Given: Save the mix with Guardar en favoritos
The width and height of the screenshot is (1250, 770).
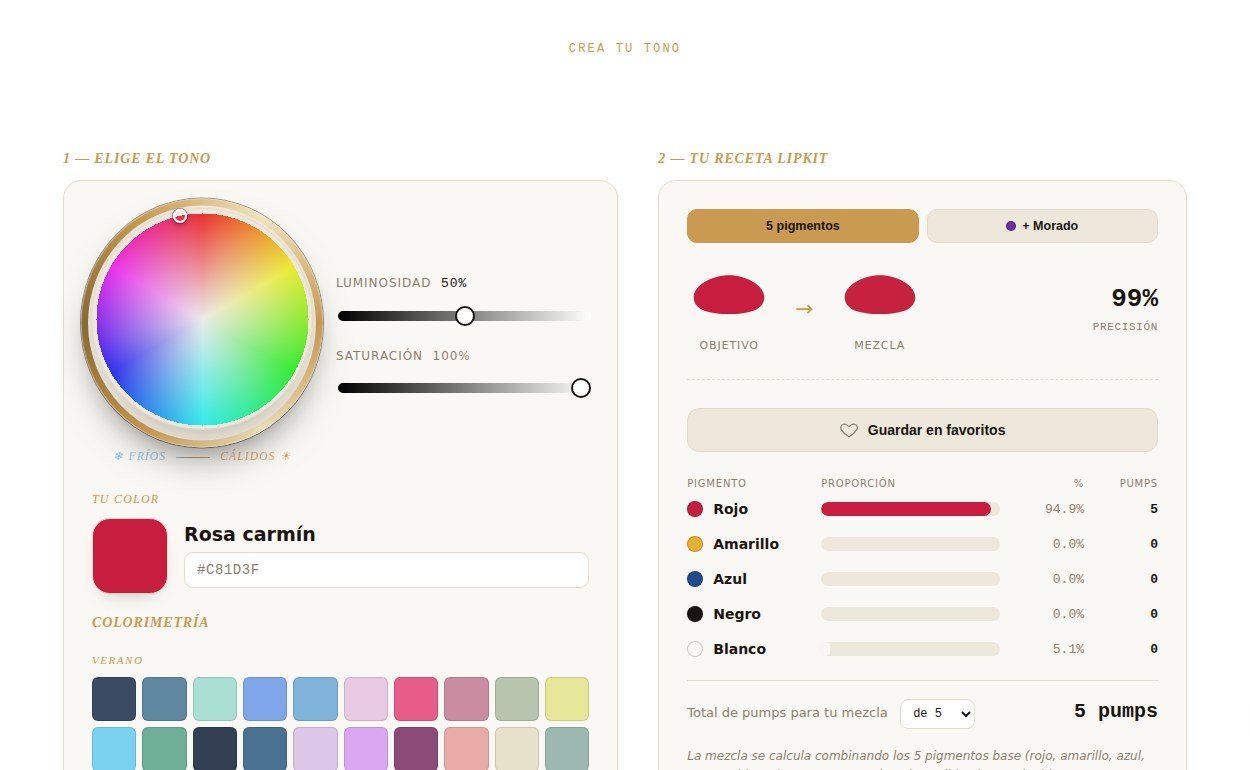Looking at the screenshot, I should click(x=922, y=430).
